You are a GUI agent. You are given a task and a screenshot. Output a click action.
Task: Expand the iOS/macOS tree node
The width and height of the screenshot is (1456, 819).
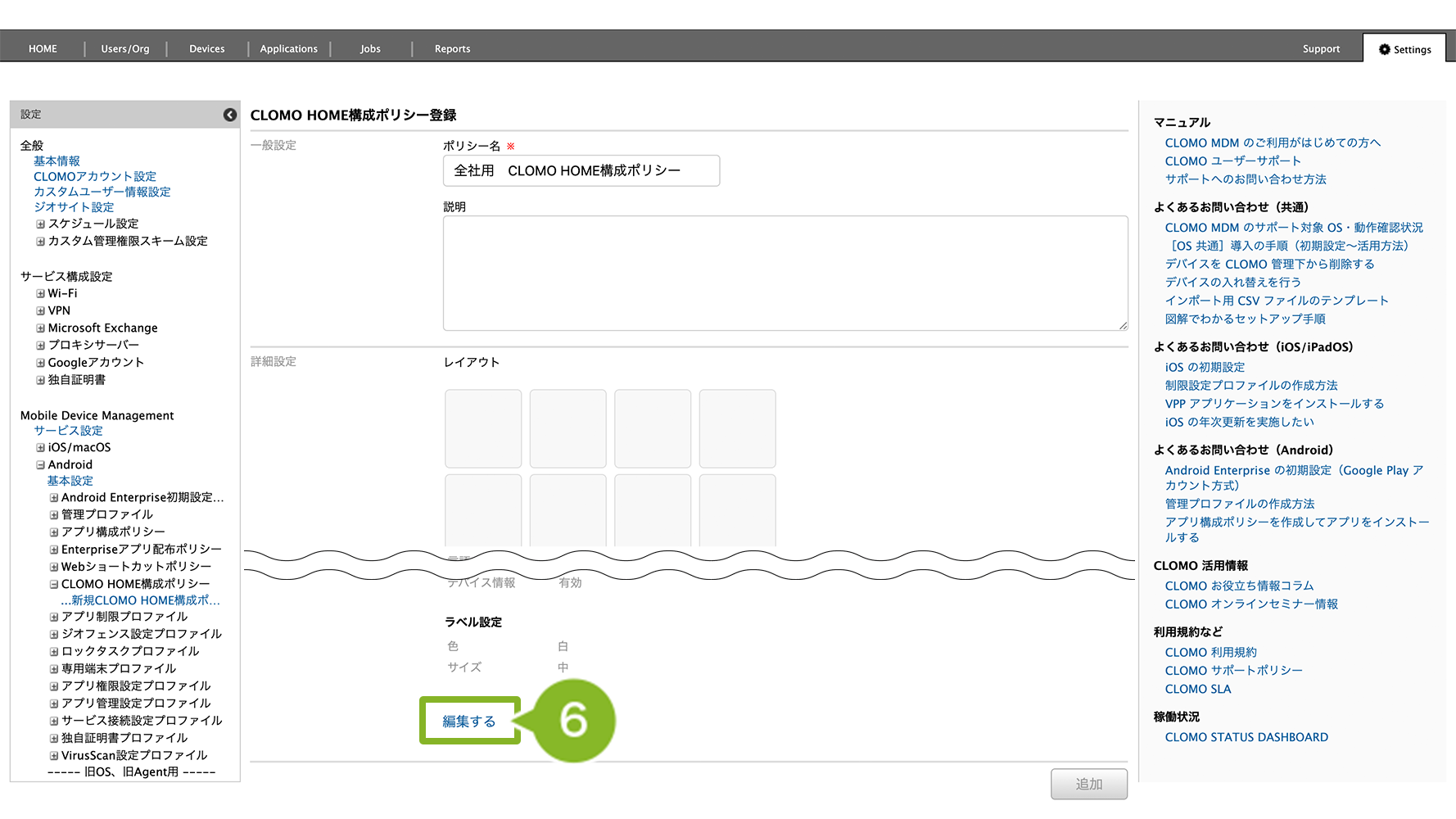(40, 448)
